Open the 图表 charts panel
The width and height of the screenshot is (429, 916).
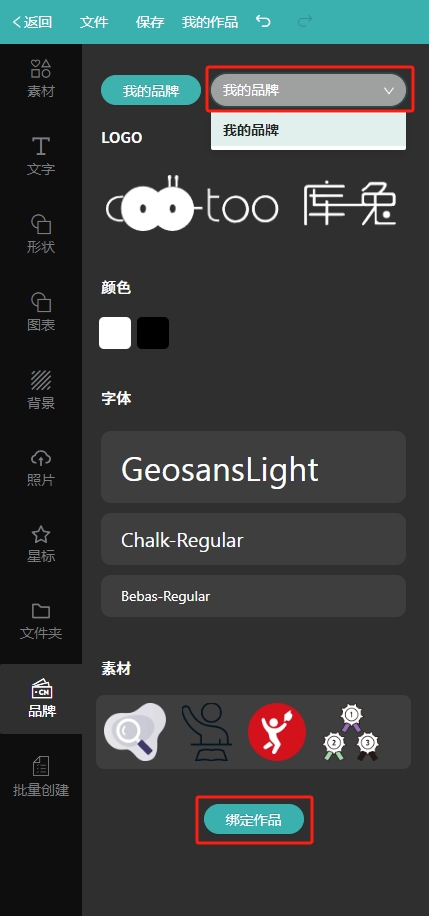tap(41, 312)
